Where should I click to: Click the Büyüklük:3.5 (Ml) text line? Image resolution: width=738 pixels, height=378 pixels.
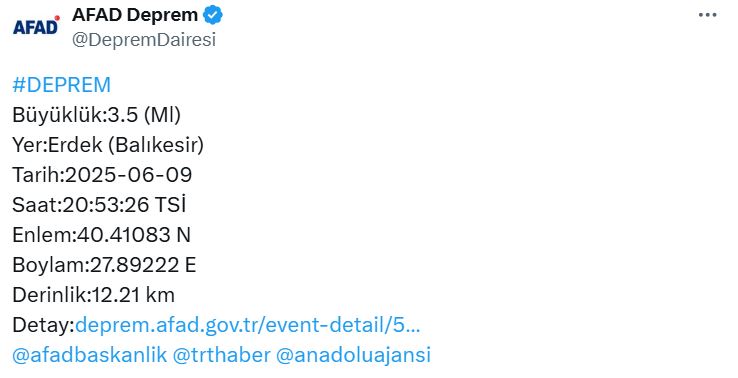pos(96,115)
